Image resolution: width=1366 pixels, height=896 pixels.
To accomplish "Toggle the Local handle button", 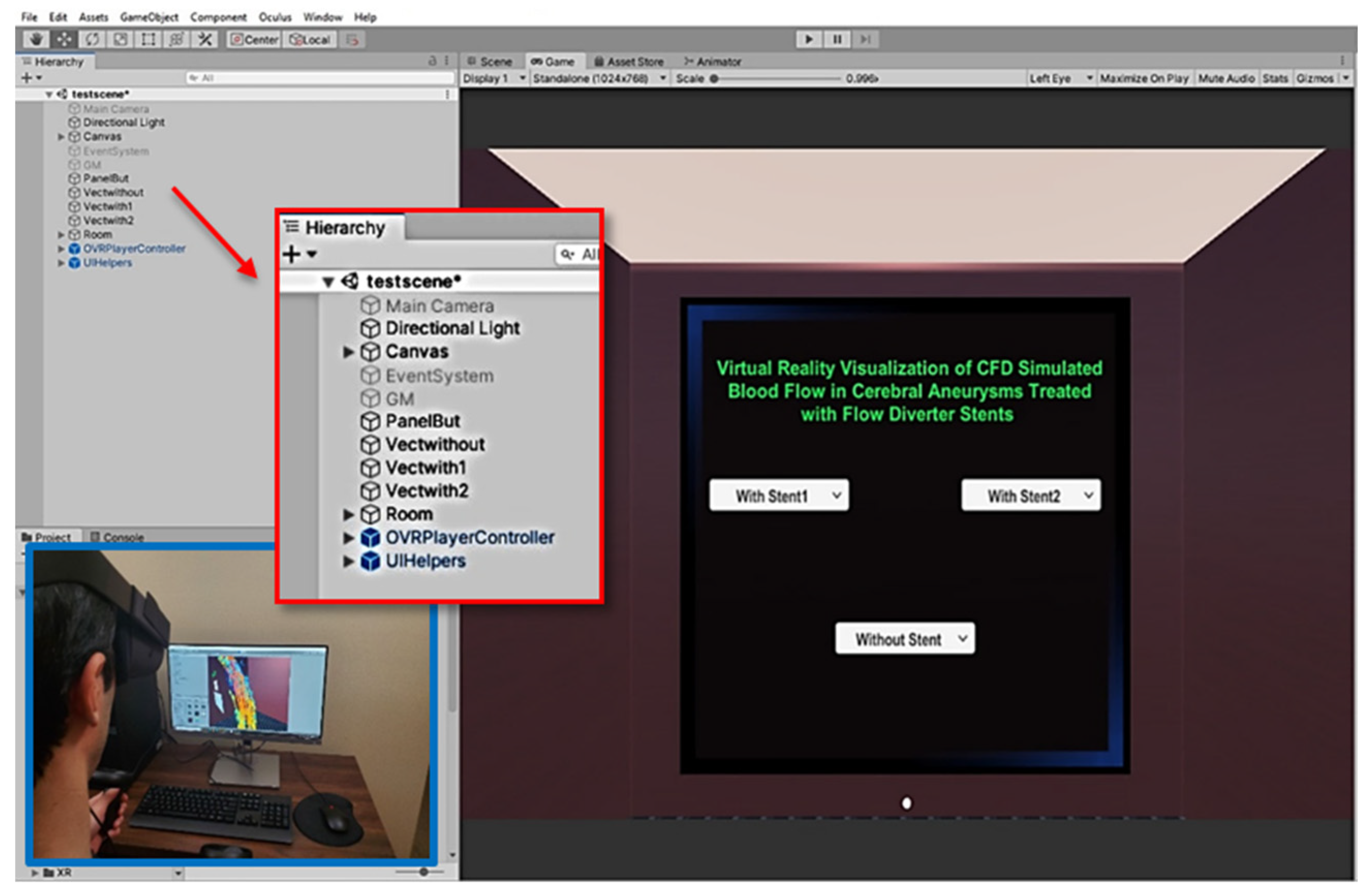I will click(x=311, y=40).
